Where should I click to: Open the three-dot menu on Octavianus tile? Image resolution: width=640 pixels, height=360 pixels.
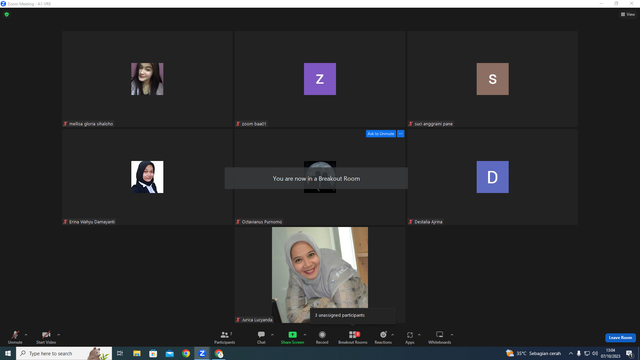coord(400,133)
